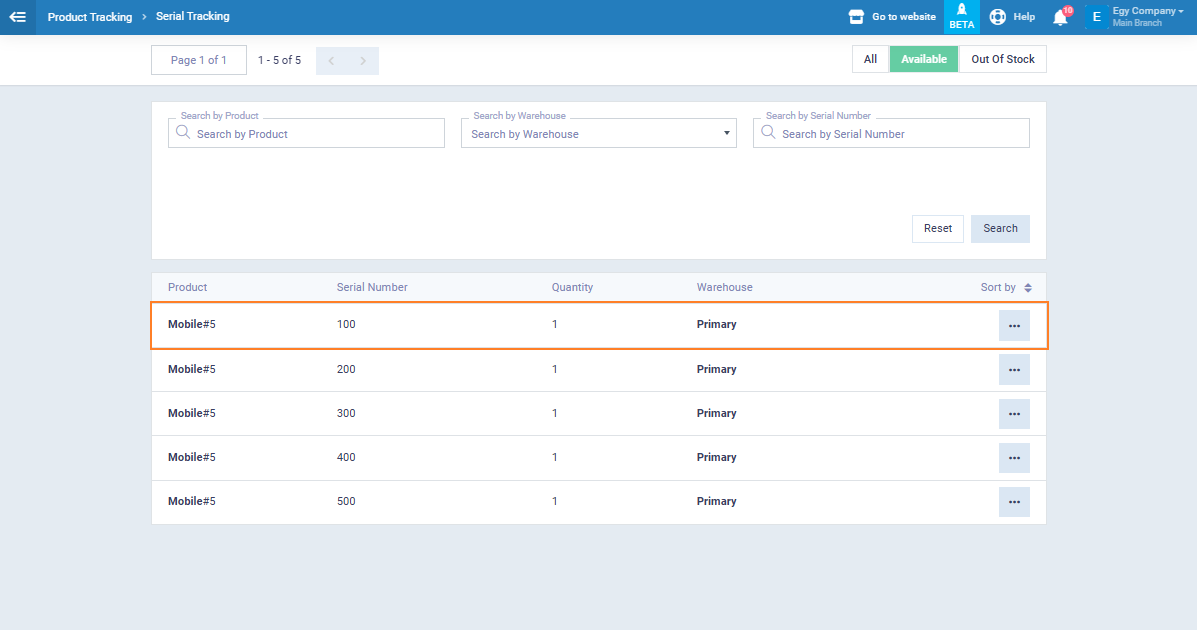Go to next page arrow

[363, 61]
